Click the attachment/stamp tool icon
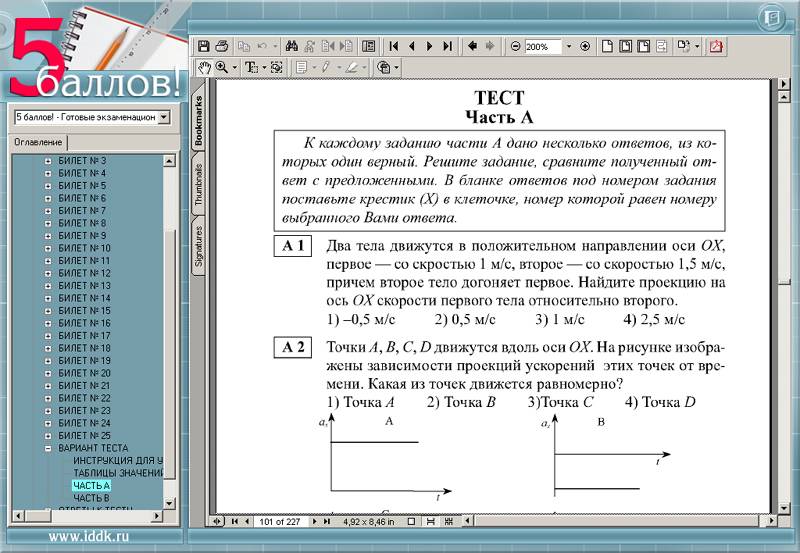This screenshot has height=553, width=800. coord(384,67)
